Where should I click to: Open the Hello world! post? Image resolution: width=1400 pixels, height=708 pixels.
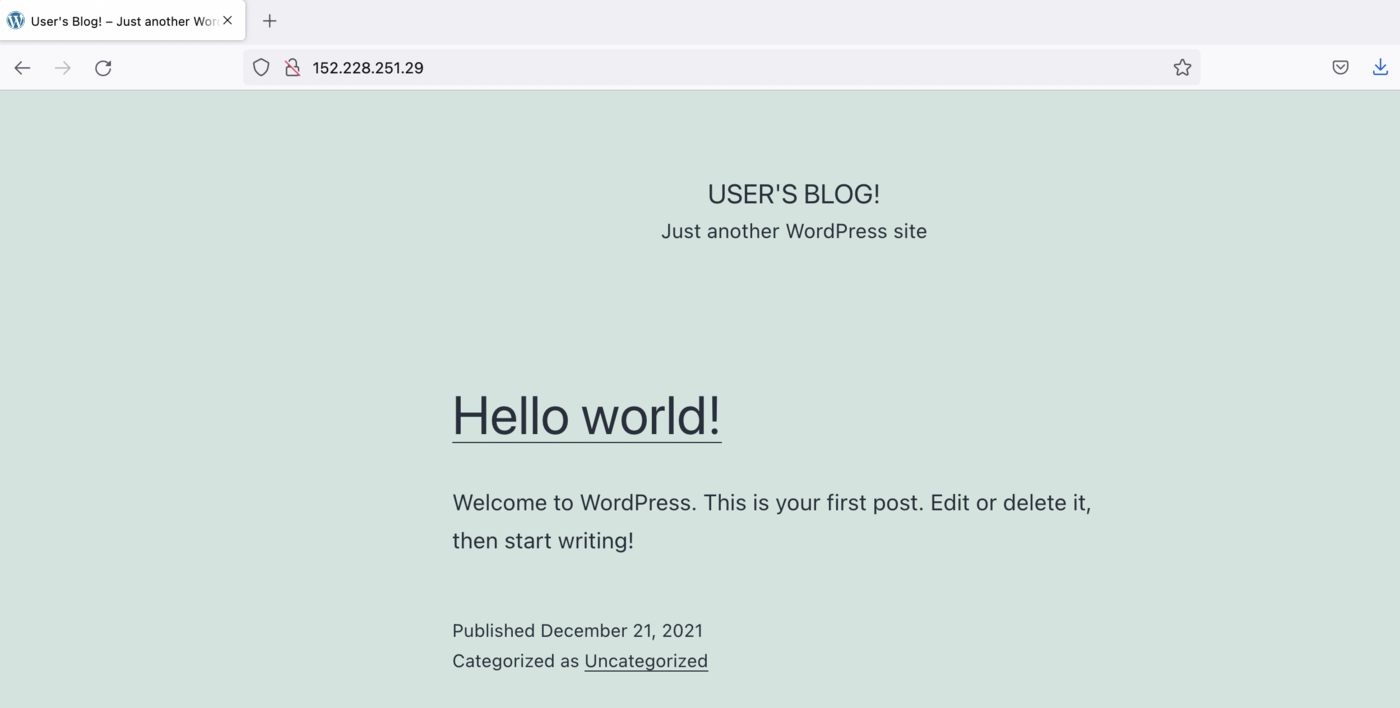click(x=586, y=416)
